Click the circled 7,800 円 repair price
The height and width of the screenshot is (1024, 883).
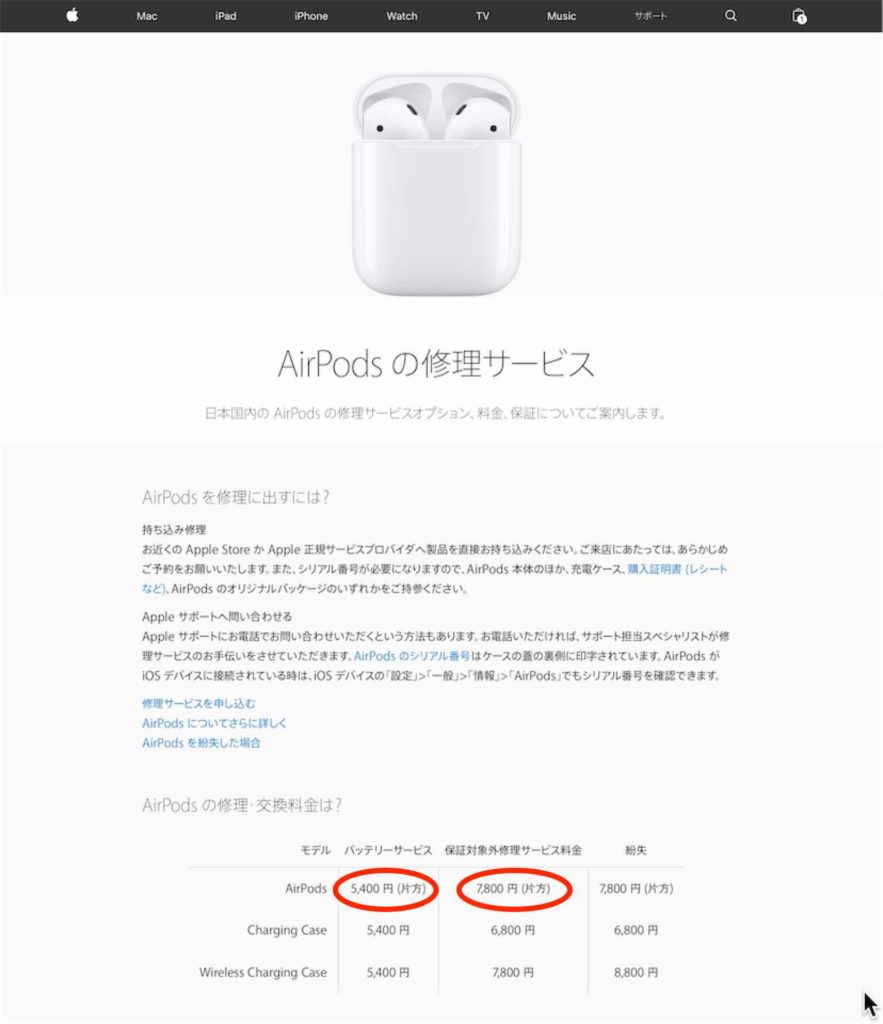[x=513, y=888]
